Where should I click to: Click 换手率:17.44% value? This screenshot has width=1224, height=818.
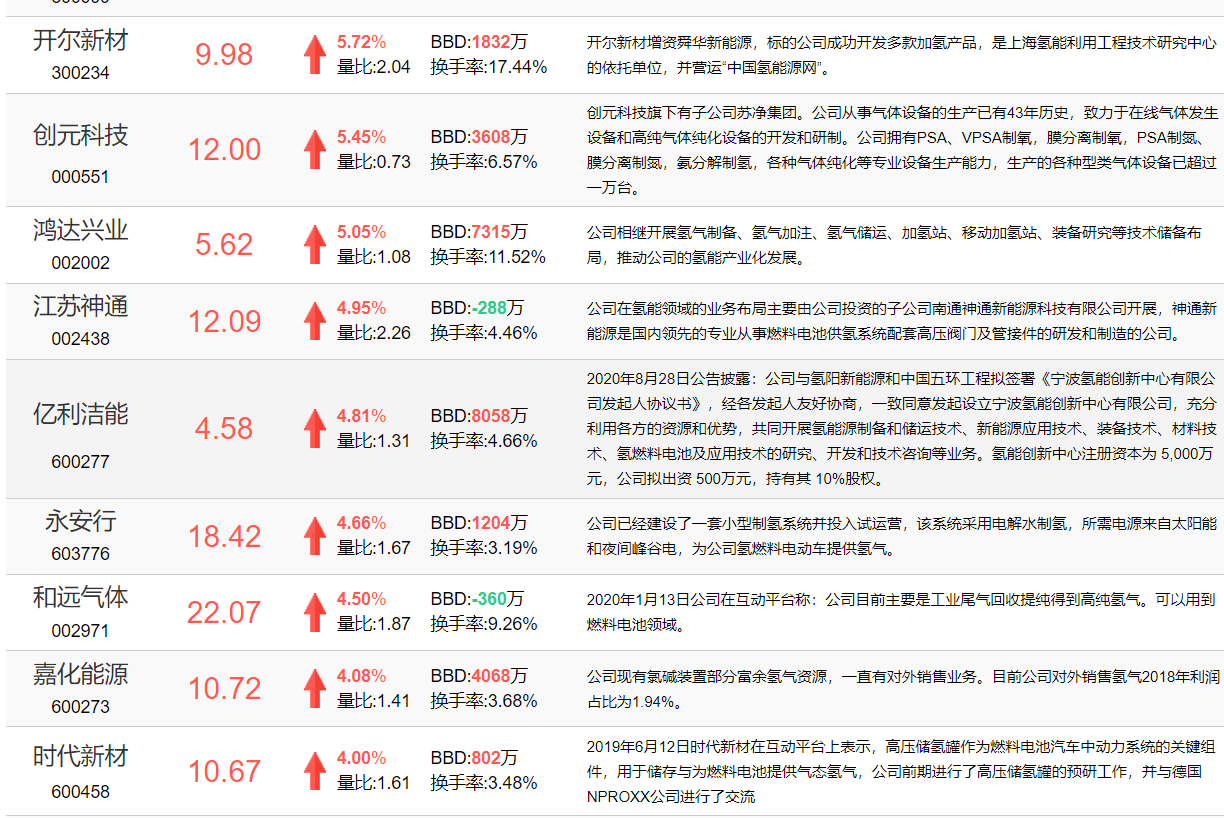pos(489,67)
